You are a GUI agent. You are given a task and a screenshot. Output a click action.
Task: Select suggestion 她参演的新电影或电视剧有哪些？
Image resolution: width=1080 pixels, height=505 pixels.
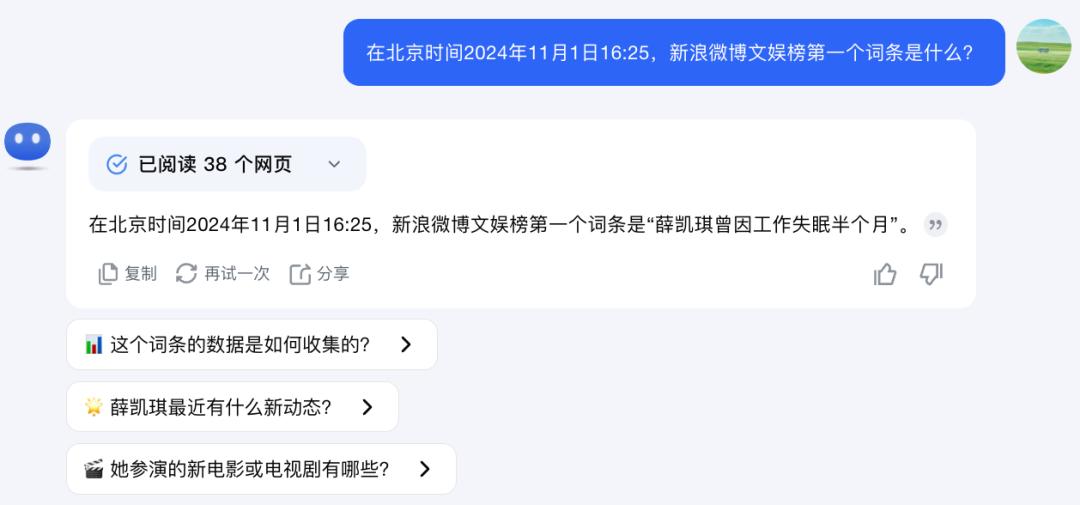click(249, 469)
